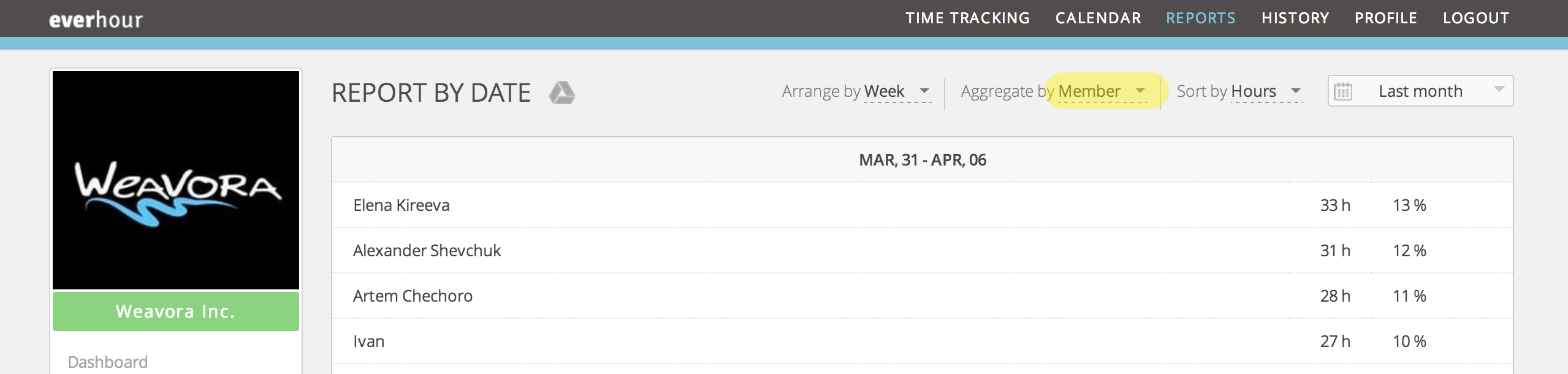
Task: Select Elena Kireeva's report row
Action: [401, 205]
